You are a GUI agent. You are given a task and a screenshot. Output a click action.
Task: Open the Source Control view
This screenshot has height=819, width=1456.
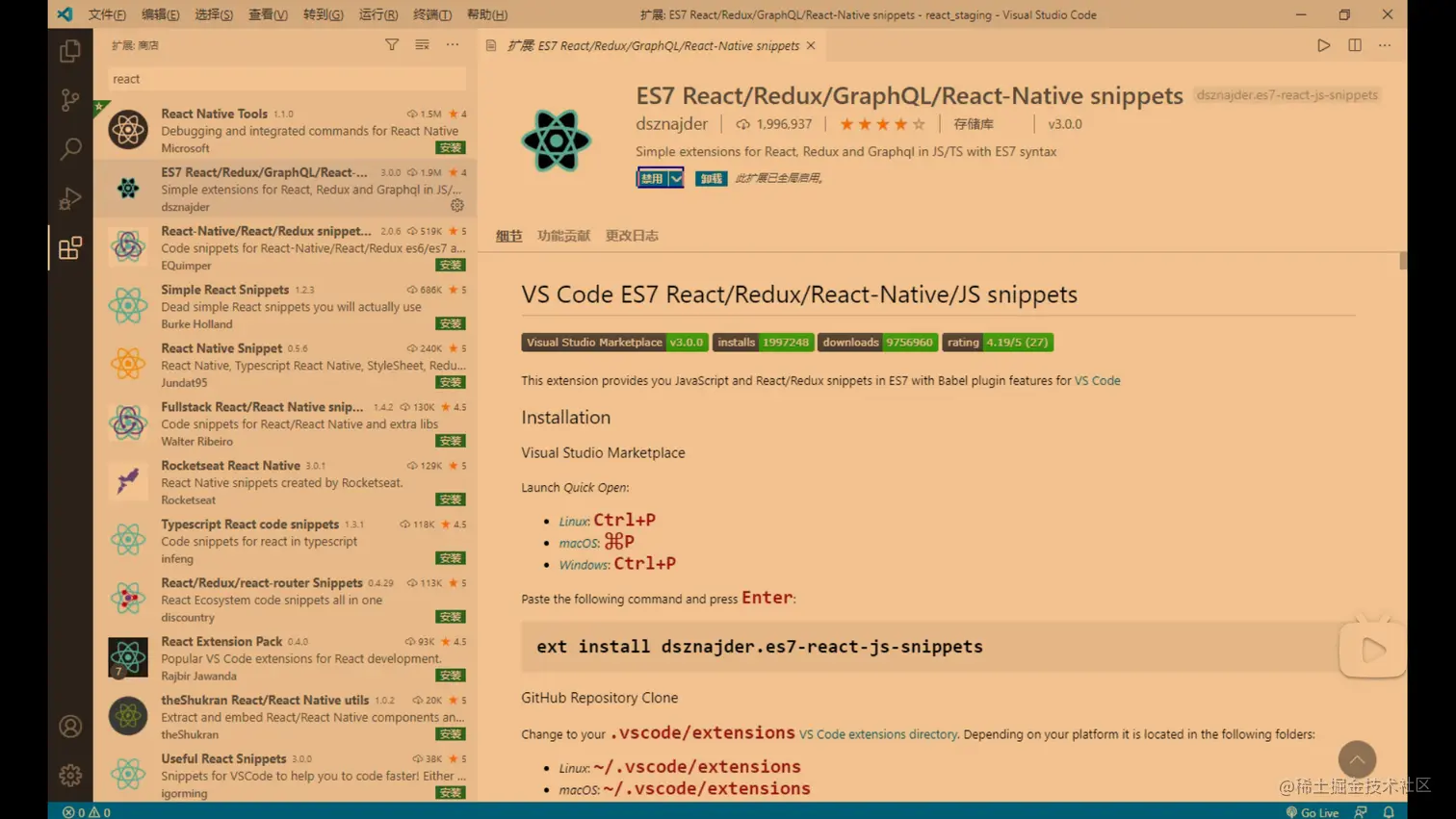point(70,99)
